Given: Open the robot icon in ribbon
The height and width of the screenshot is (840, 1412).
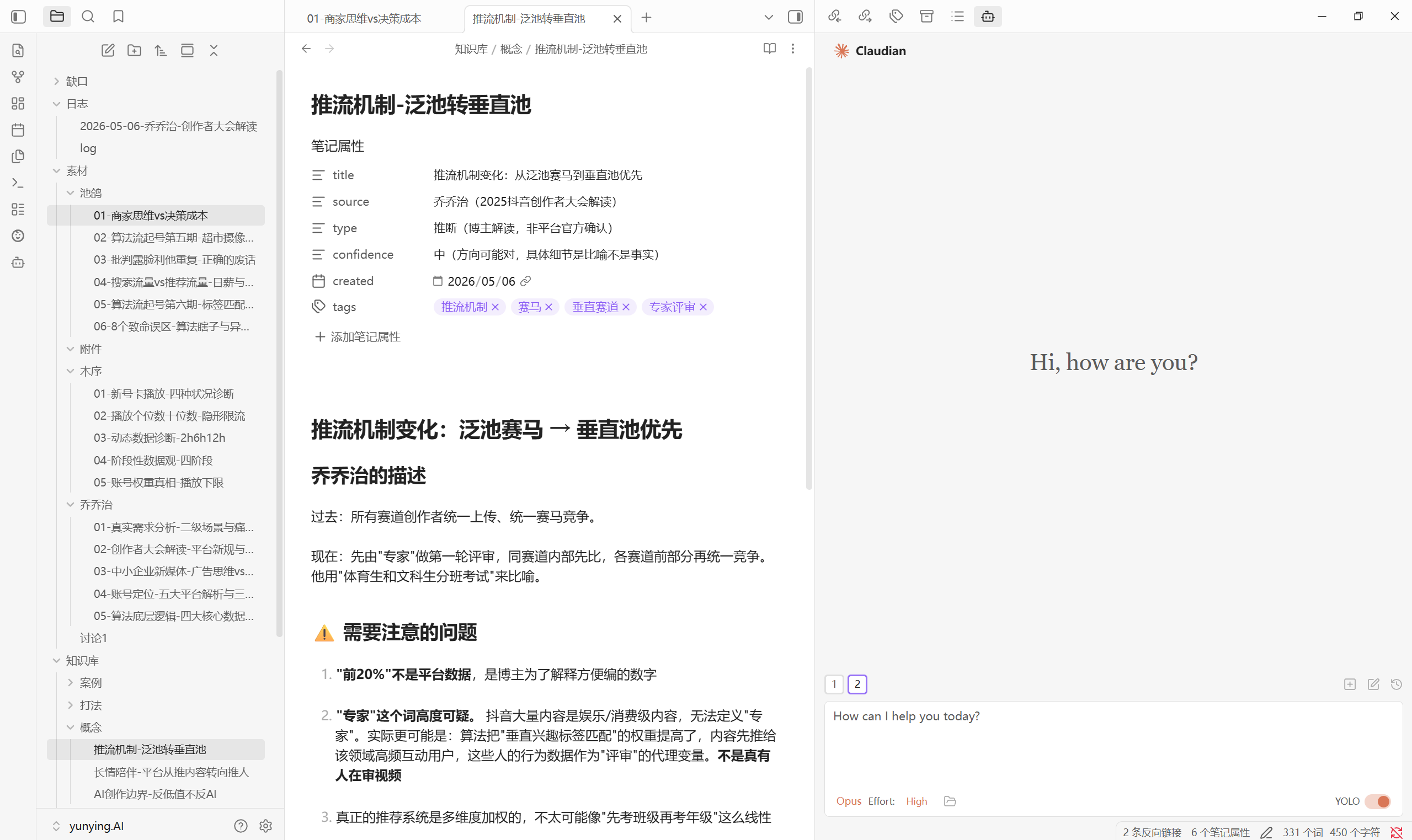Looking at the screenshot, I should (x=18, y=263).
